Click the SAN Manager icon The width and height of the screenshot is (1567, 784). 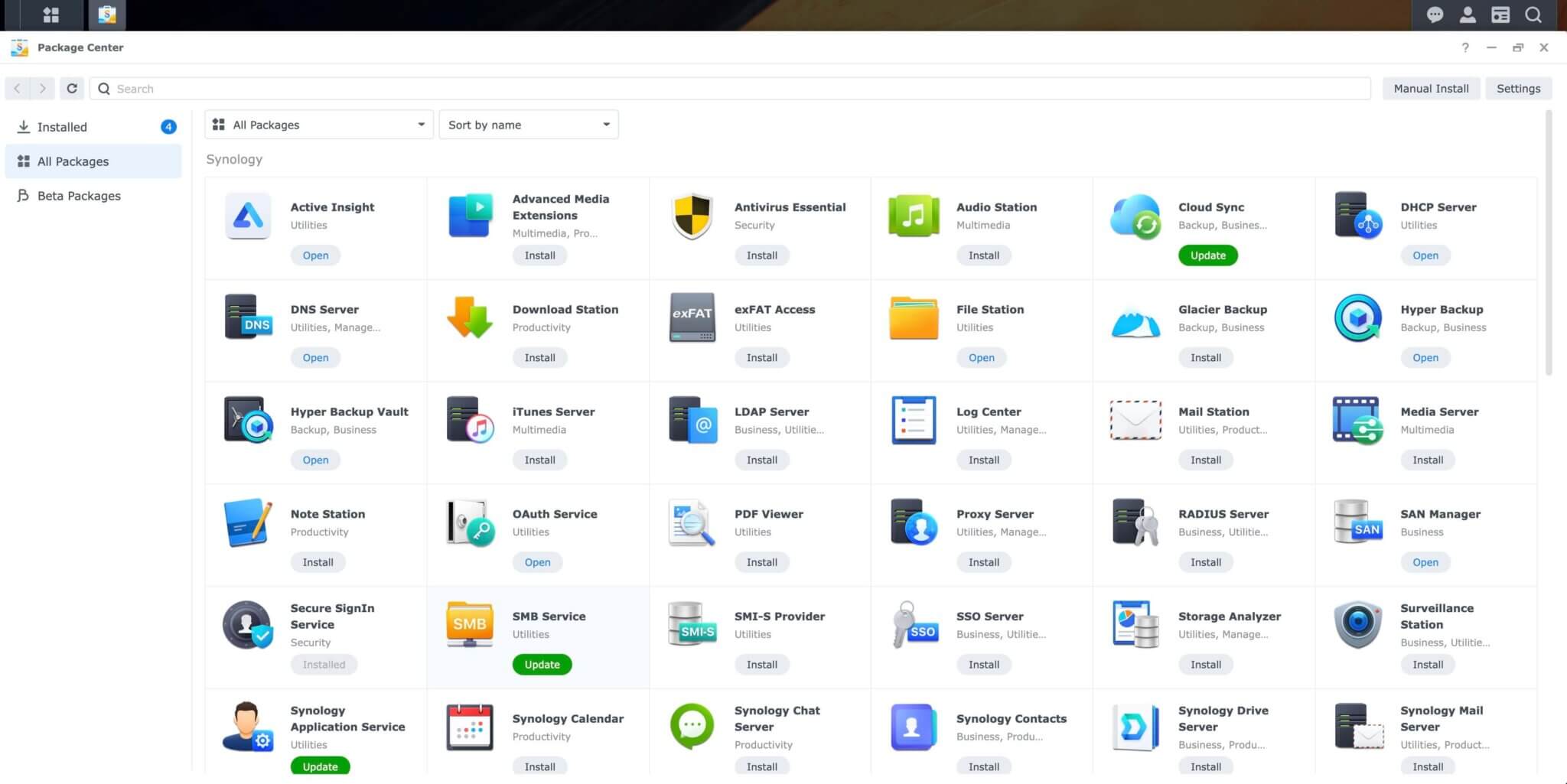pos(1358,522)
